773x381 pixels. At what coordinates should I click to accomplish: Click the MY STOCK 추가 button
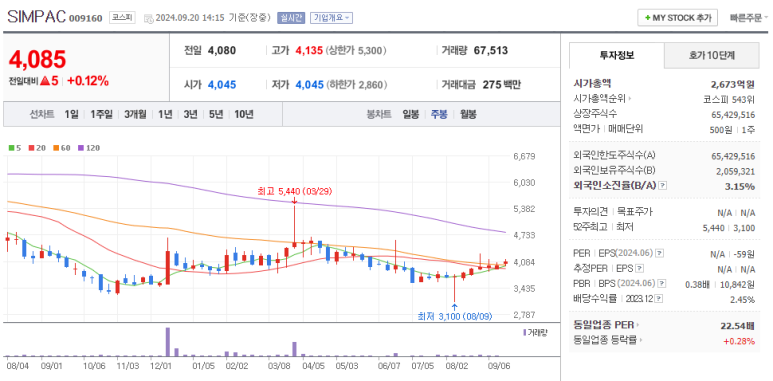click(678, 18)
